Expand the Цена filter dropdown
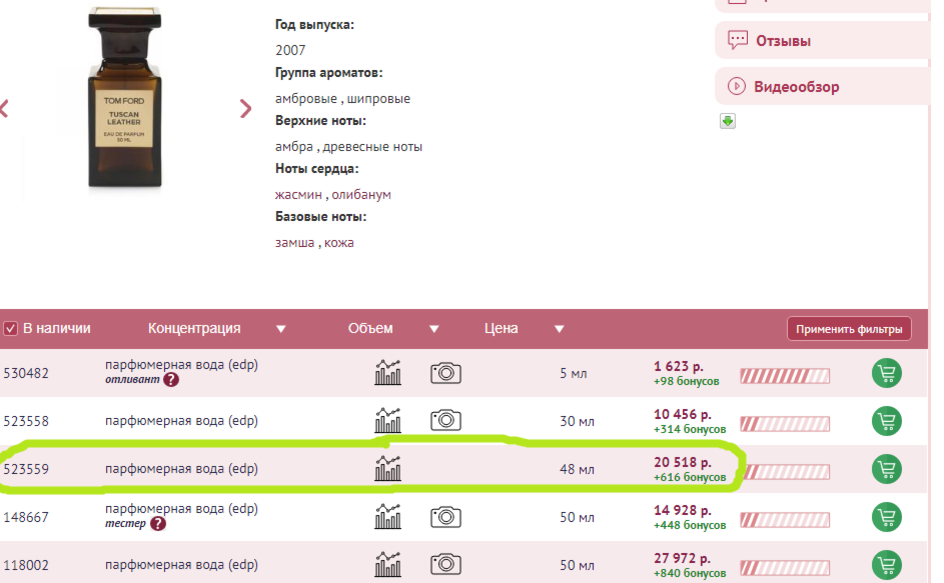This screenshot has width=944, height=583. point(559,329)
